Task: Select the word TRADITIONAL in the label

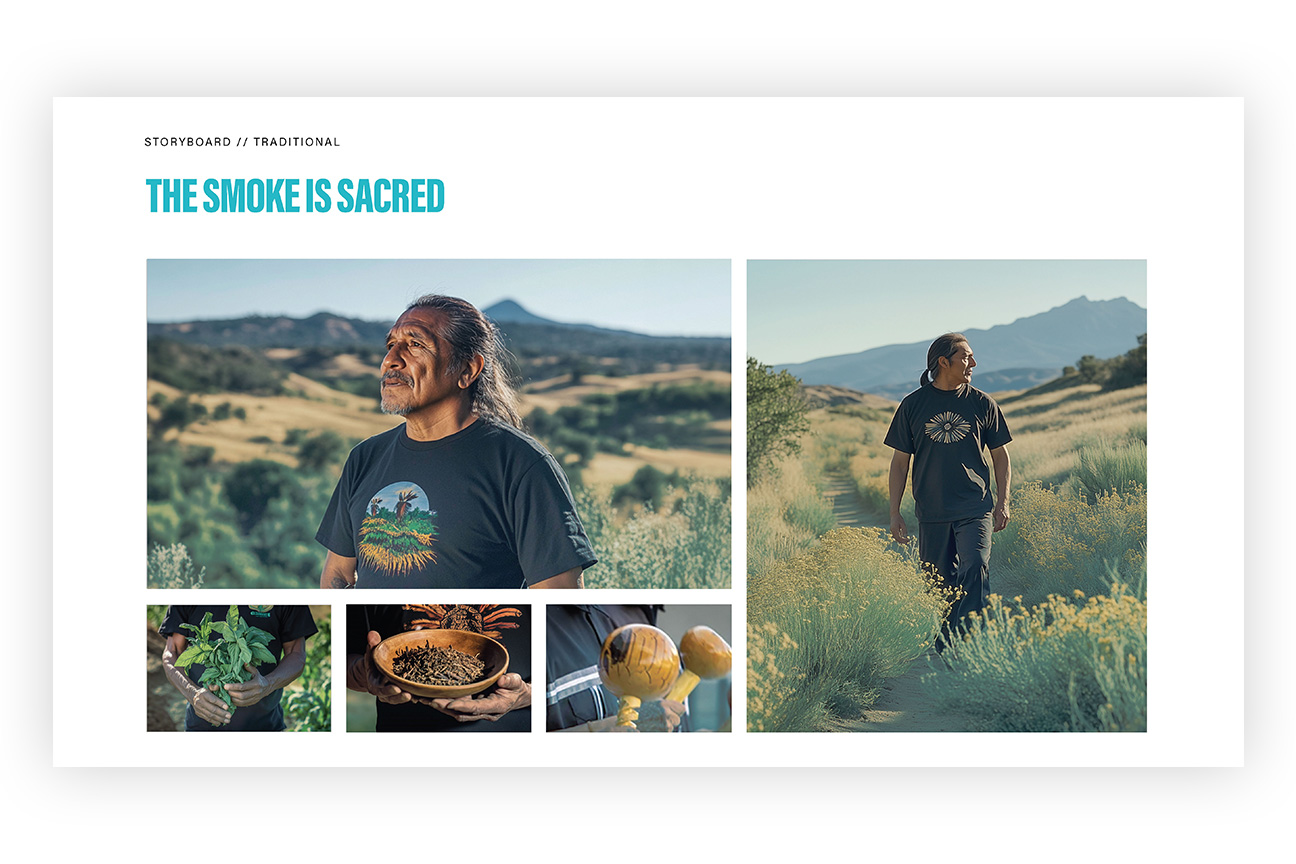Action: pyautogui.click(x=297, y=142)
